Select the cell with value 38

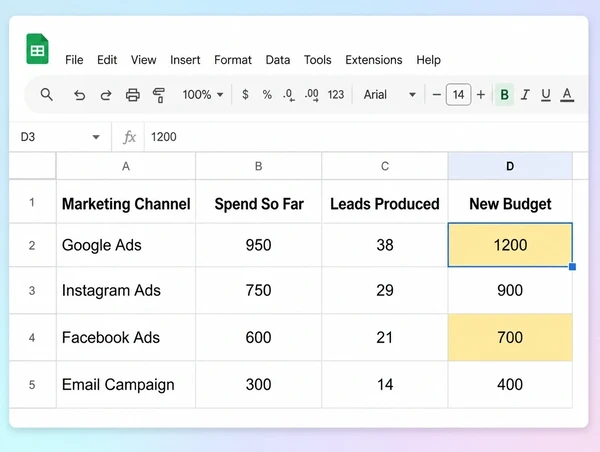tap(385, 245)
